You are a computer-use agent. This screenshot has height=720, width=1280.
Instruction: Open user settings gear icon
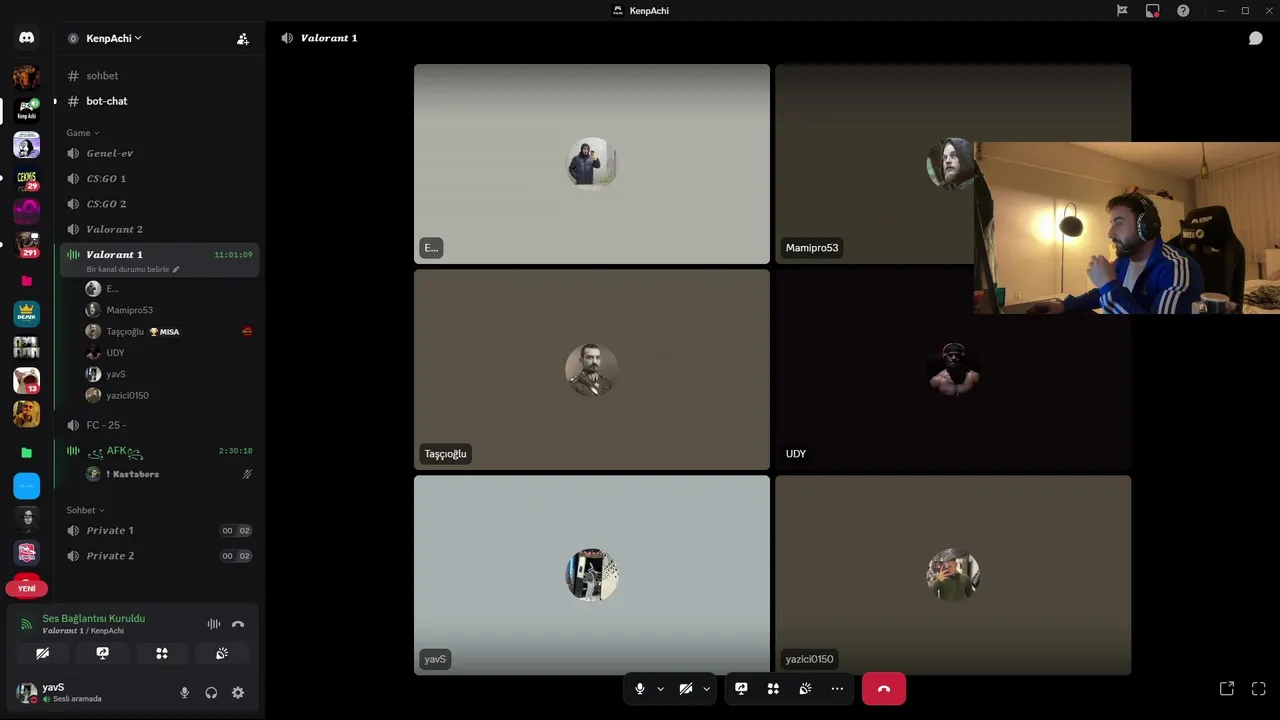click(x=238, y=693)
